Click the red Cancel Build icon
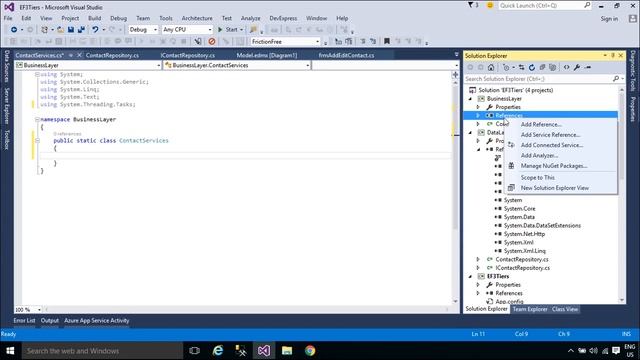The height and width of the screenshot is (360, 640). [x=211, y=42]
